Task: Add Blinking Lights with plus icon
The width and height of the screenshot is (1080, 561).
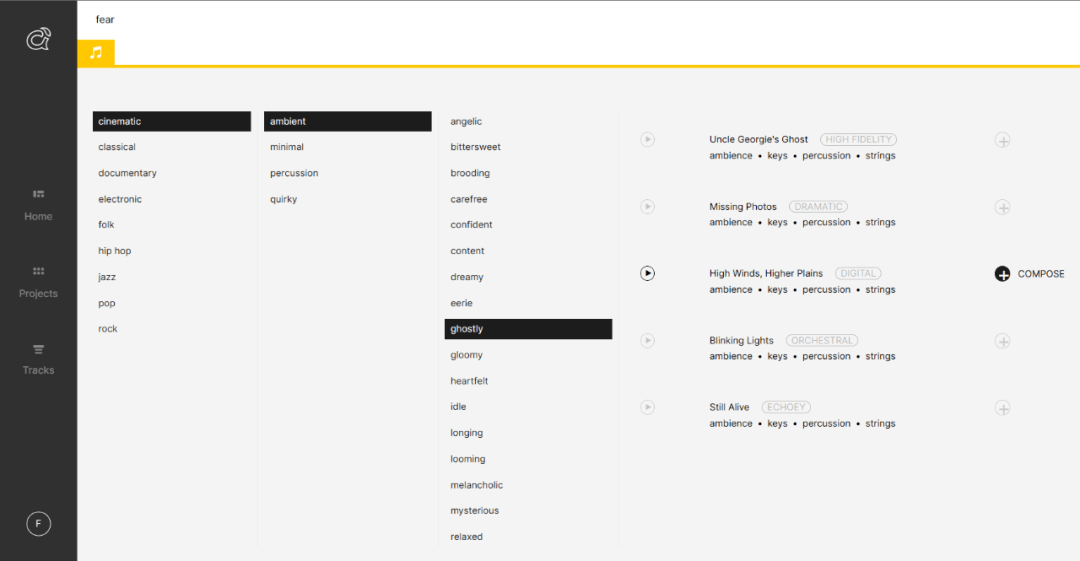Action: point(1002,341)
